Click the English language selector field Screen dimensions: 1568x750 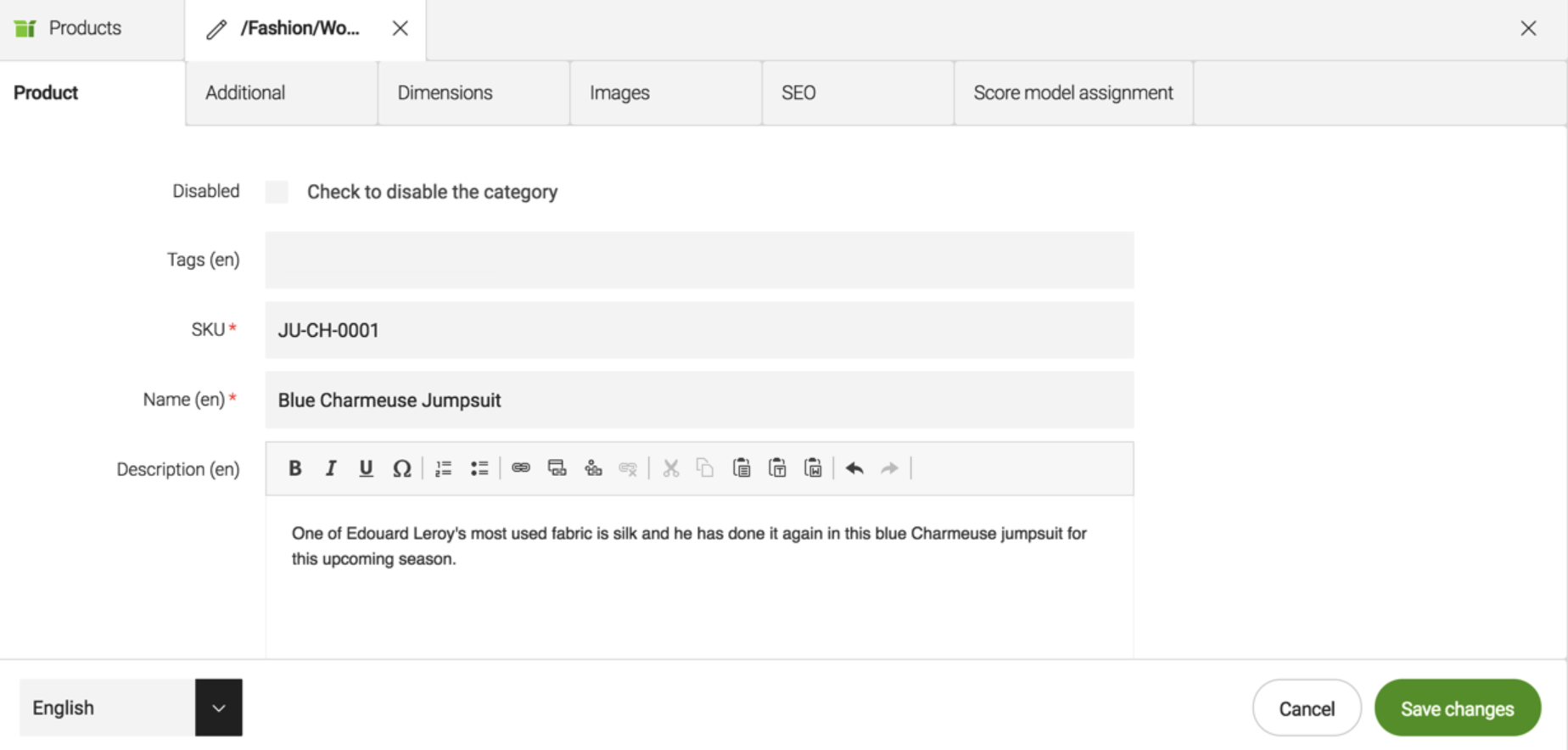pos(108,708)
